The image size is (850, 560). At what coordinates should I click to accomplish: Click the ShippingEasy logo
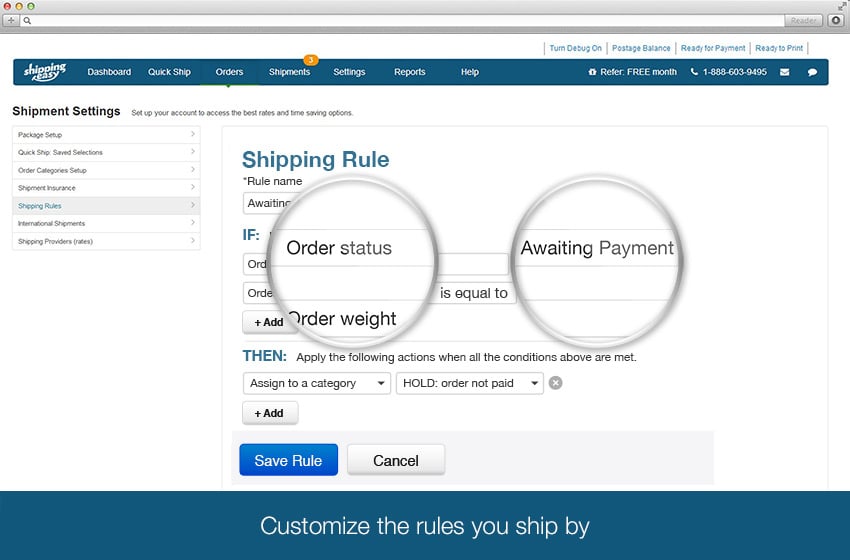pyautogui.click(x=45, y=71)
